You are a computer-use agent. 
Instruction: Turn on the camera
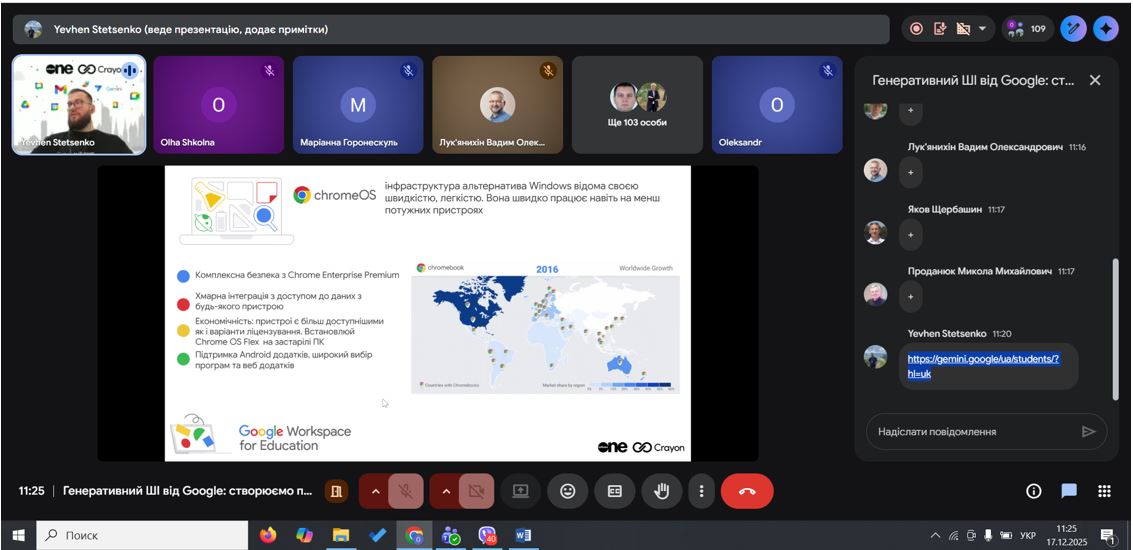tap(476, 491)
